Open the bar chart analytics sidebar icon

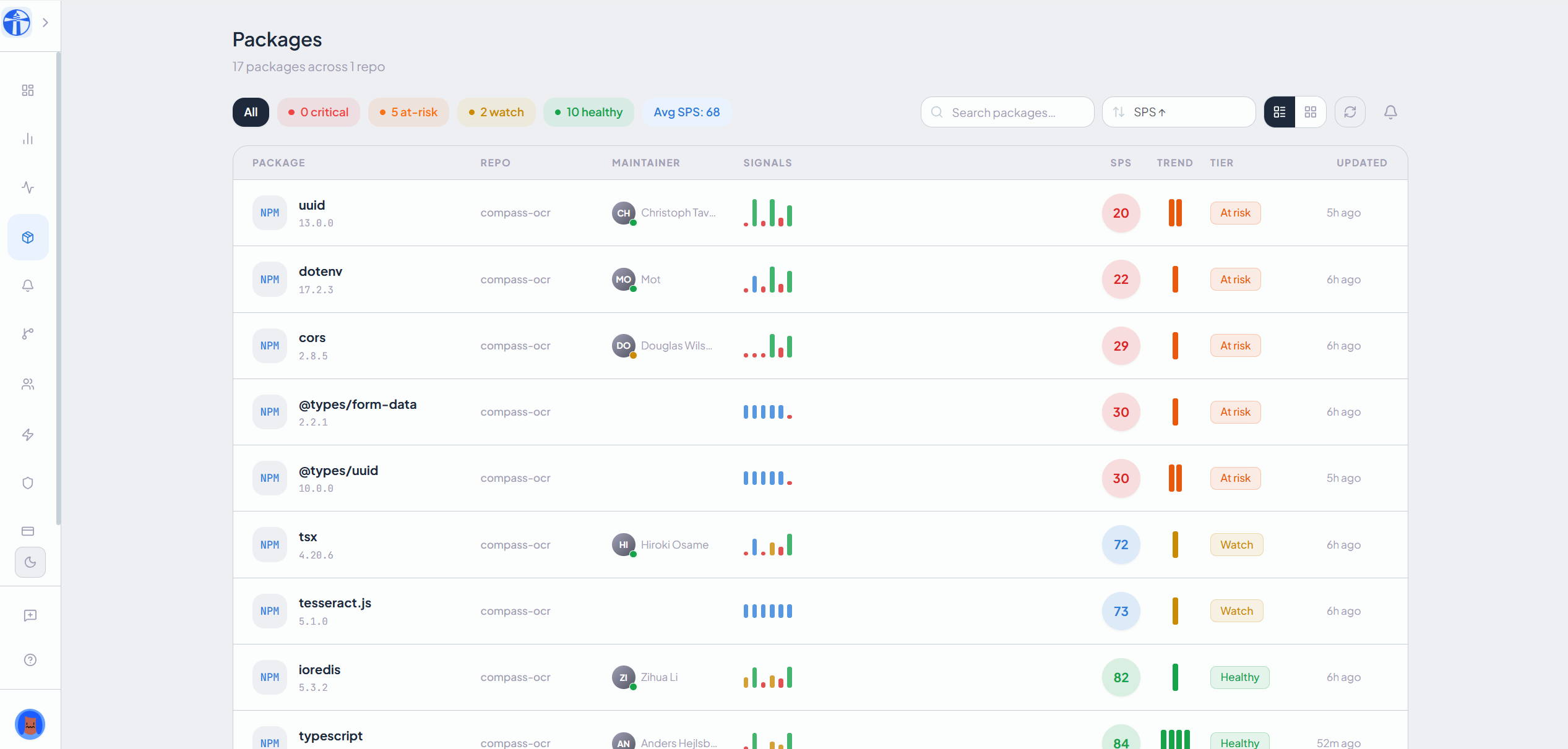(x=28, y=139)
